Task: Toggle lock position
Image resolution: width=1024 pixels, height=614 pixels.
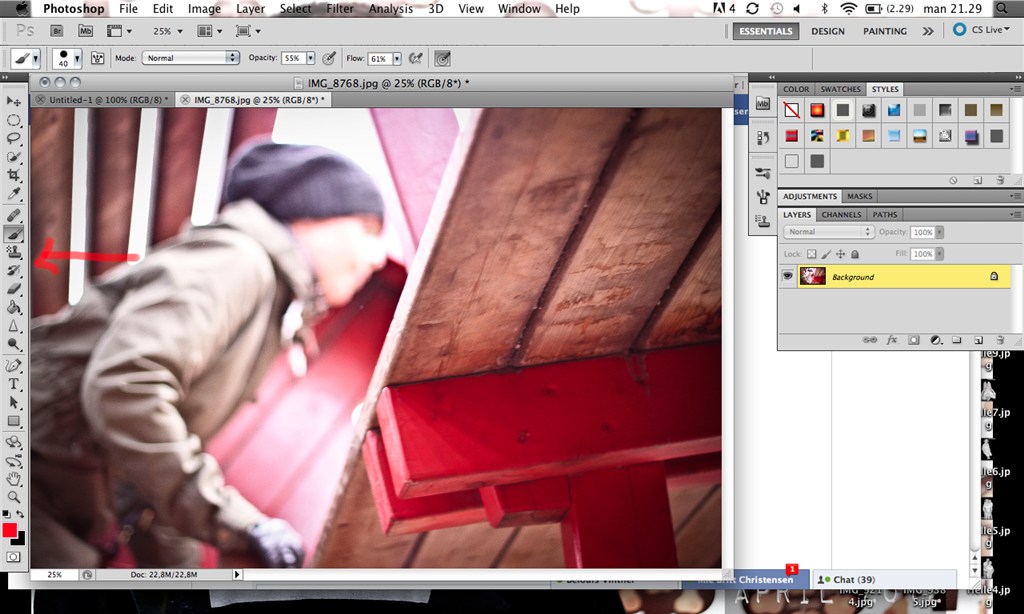Action: (840, 254)
